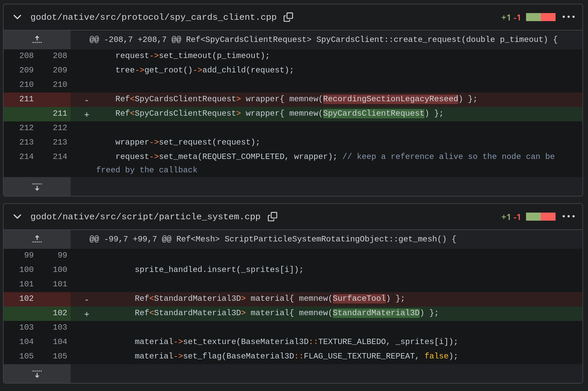Image resolution: width=588 pixels, height=391 pixels.
Task: Expand lines above the create_request hunk
Action: click(37, 39)
